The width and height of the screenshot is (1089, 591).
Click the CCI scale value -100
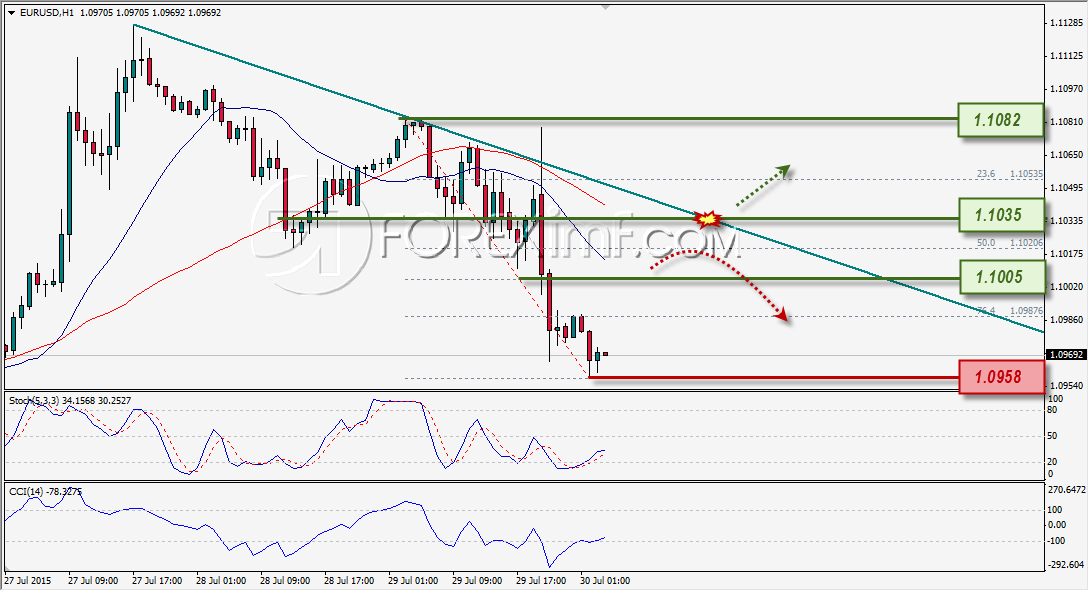coord(1056,541)
